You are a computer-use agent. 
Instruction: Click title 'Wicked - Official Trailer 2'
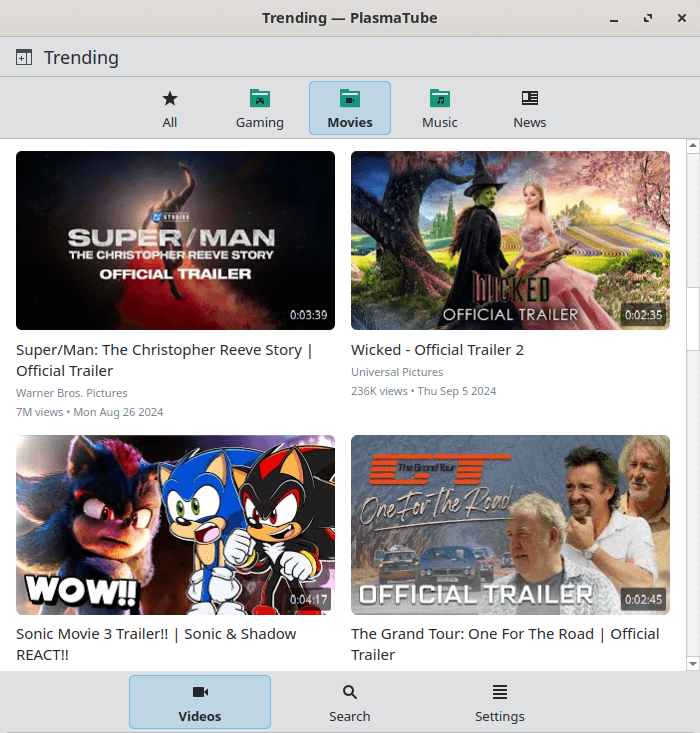pyautogui.click(x=437, y=350)
